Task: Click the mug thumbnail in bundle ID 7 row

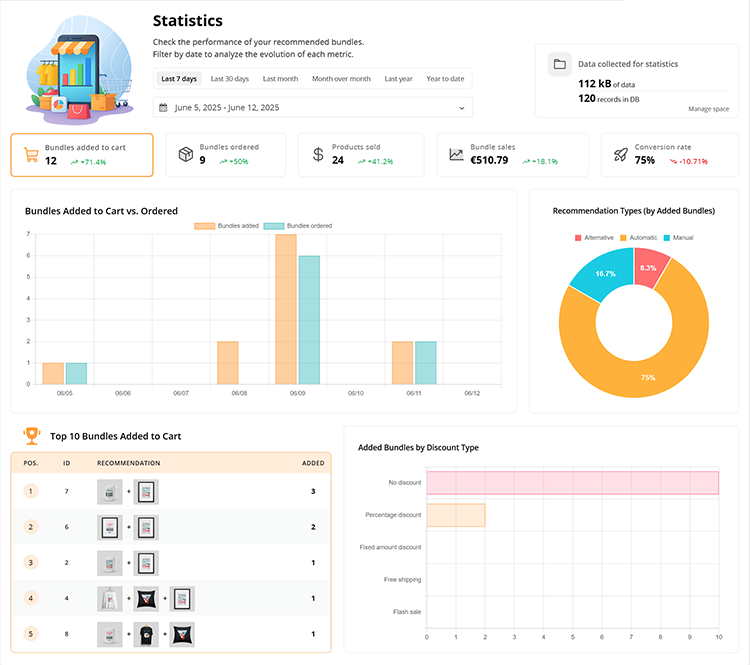Action: coord(110,492)
